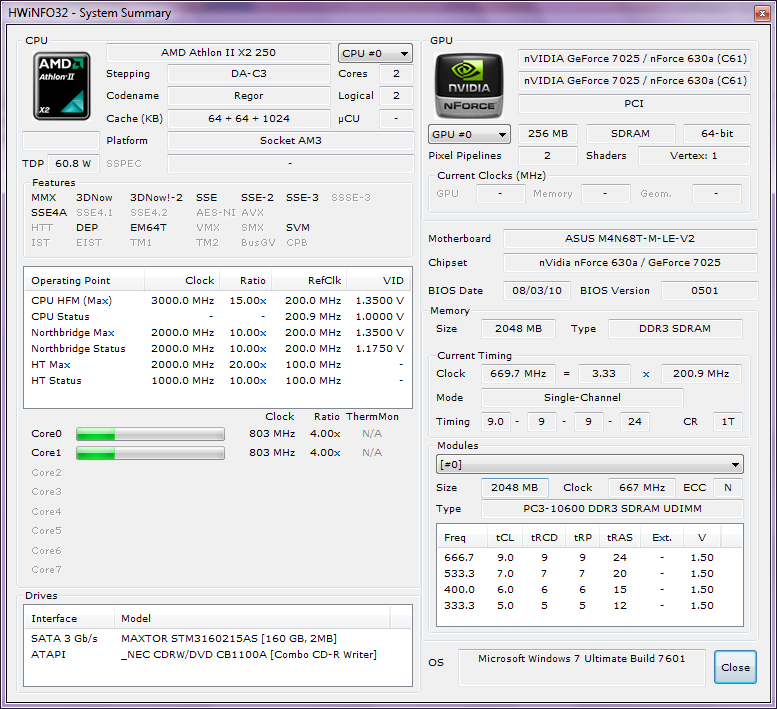Image resolution: width=777 pixels, height=709 pixels.
Task: Close the HWiNFO32 window with red X
Action: pos(762,13)
